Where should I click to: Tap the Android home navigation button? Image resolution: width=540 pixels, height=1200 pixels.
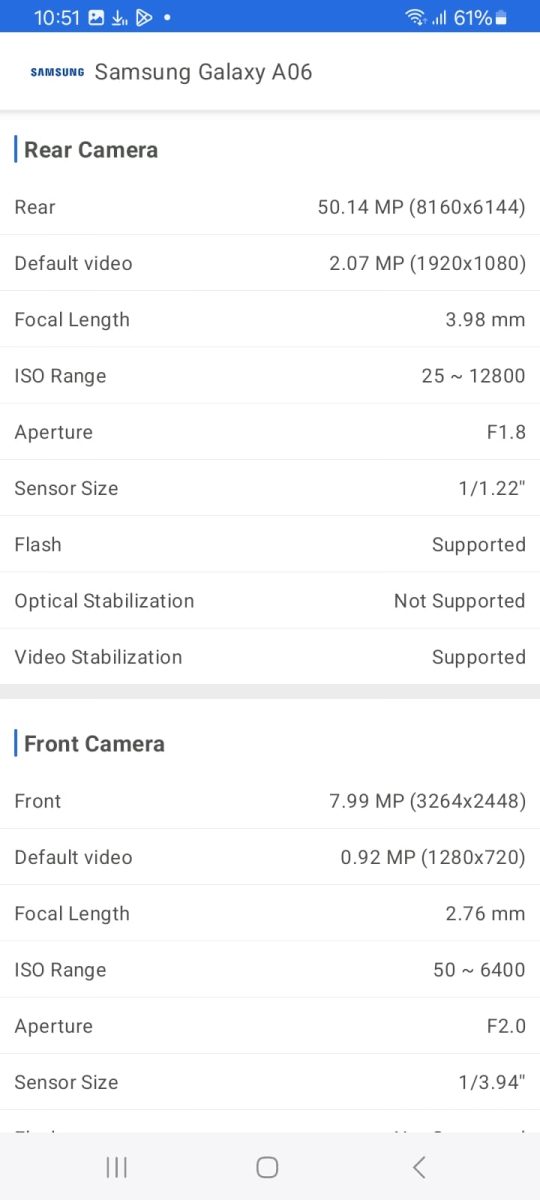267,1166
